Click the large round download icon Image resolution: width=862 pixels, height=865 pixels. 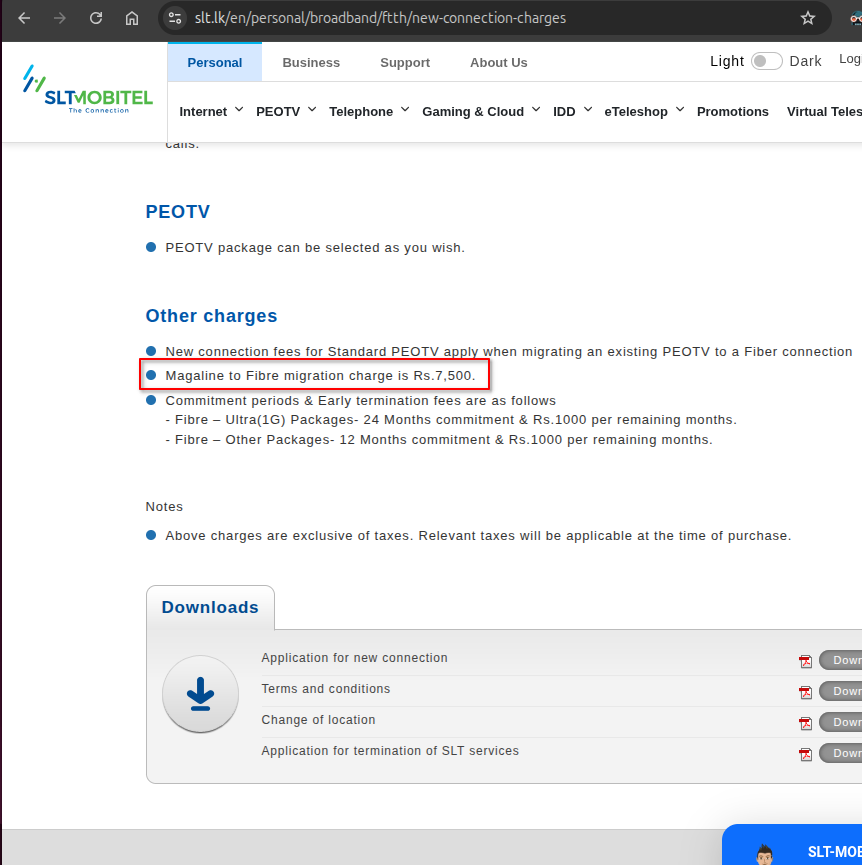200,694
